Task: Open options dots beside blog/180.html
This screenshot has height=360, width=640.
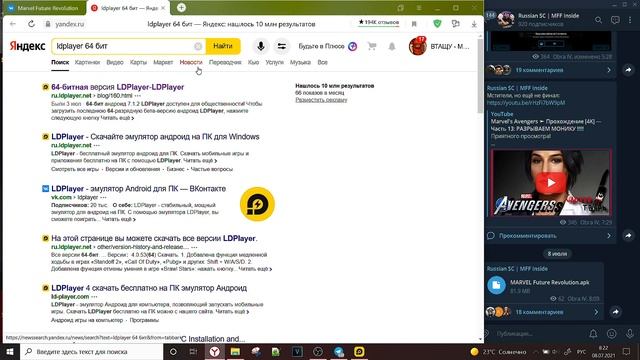Action: [x=138, y=96]
